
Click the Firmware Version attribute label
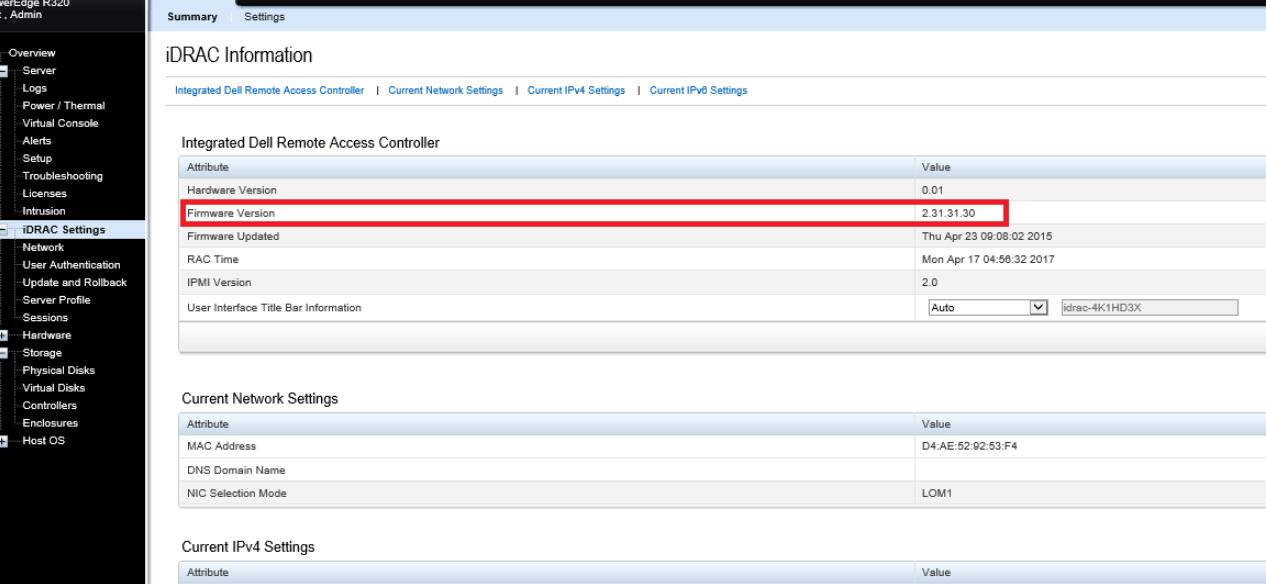(x=230, y=213)
